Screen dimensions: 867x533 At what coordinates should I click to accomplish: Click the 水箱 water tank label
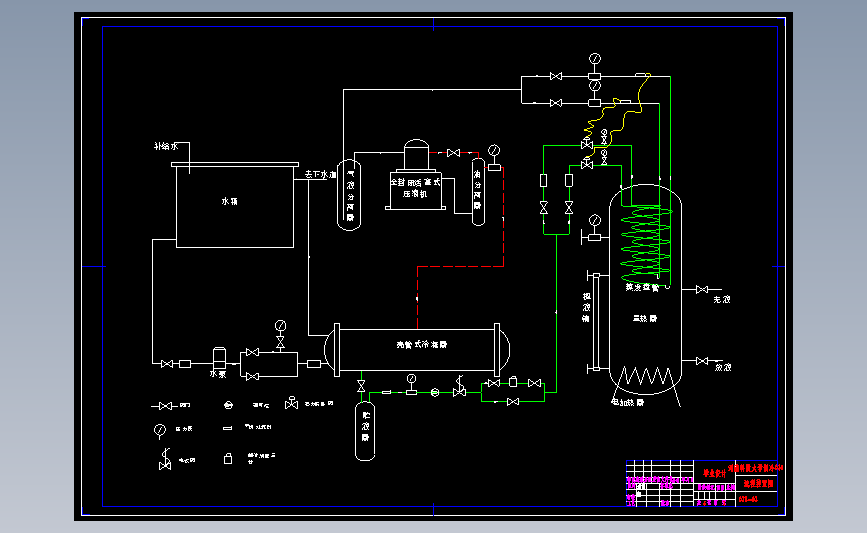229,201
